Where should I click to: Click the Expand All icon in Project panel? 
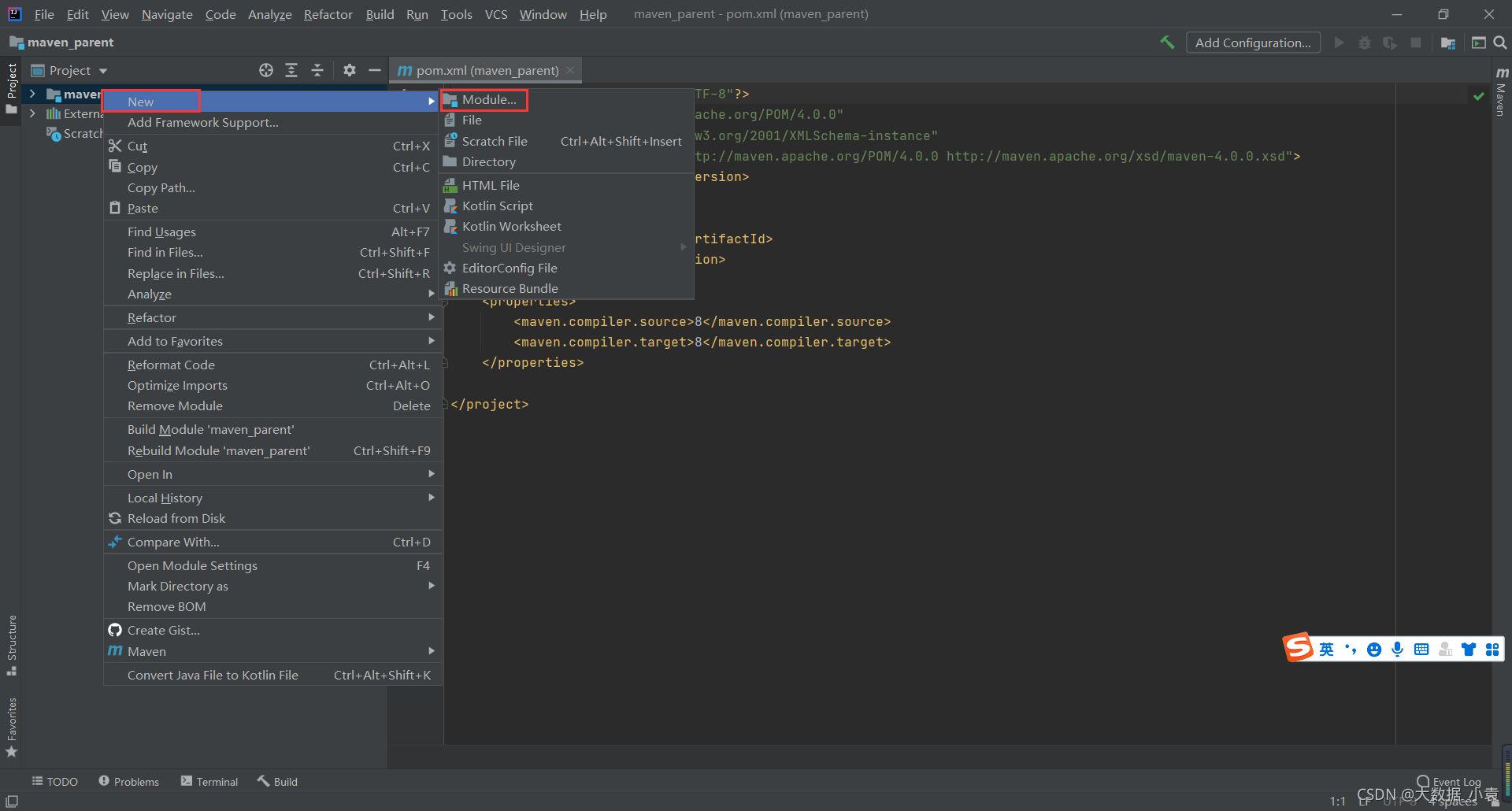click(291, 70)
